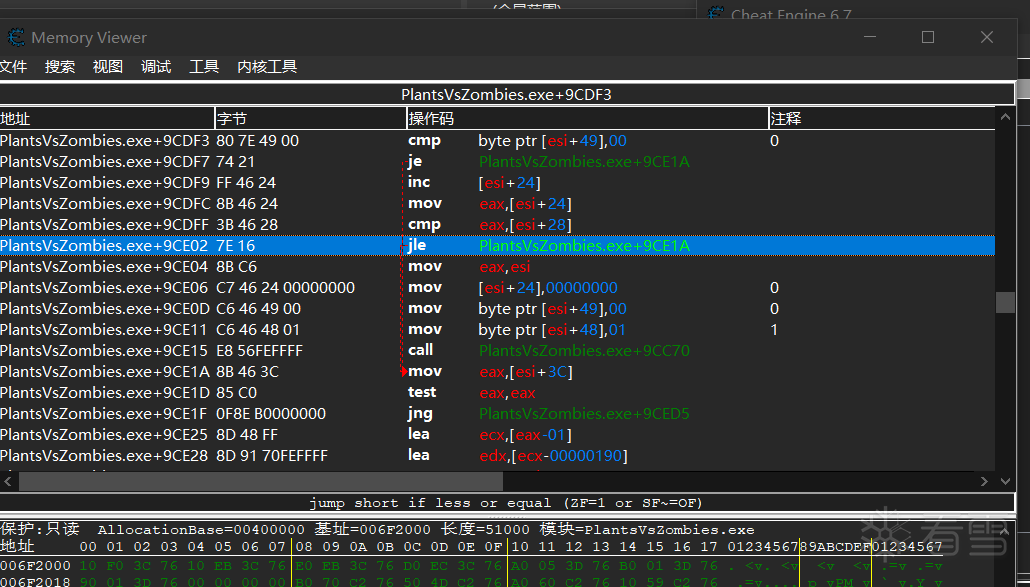This screenshot has height=587, width=1030.
Task: Open the 内核工具 menu
Action: [x=267, y=66]
